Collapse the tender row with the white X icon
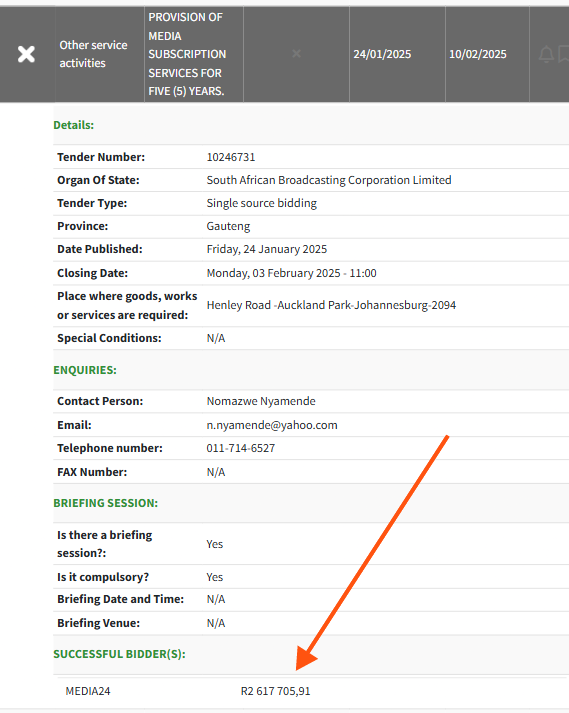The width and height of the screenshot is (569, 713). click(26, 54)
